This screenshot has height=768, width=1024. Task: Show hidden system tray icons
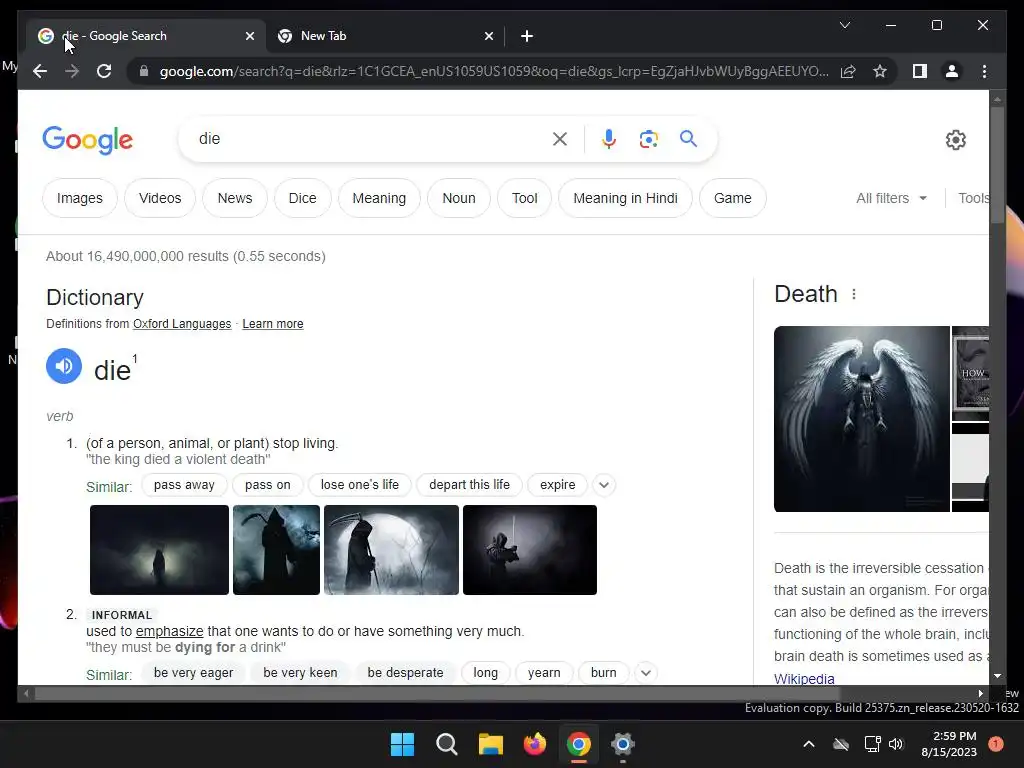coord(808,744)
